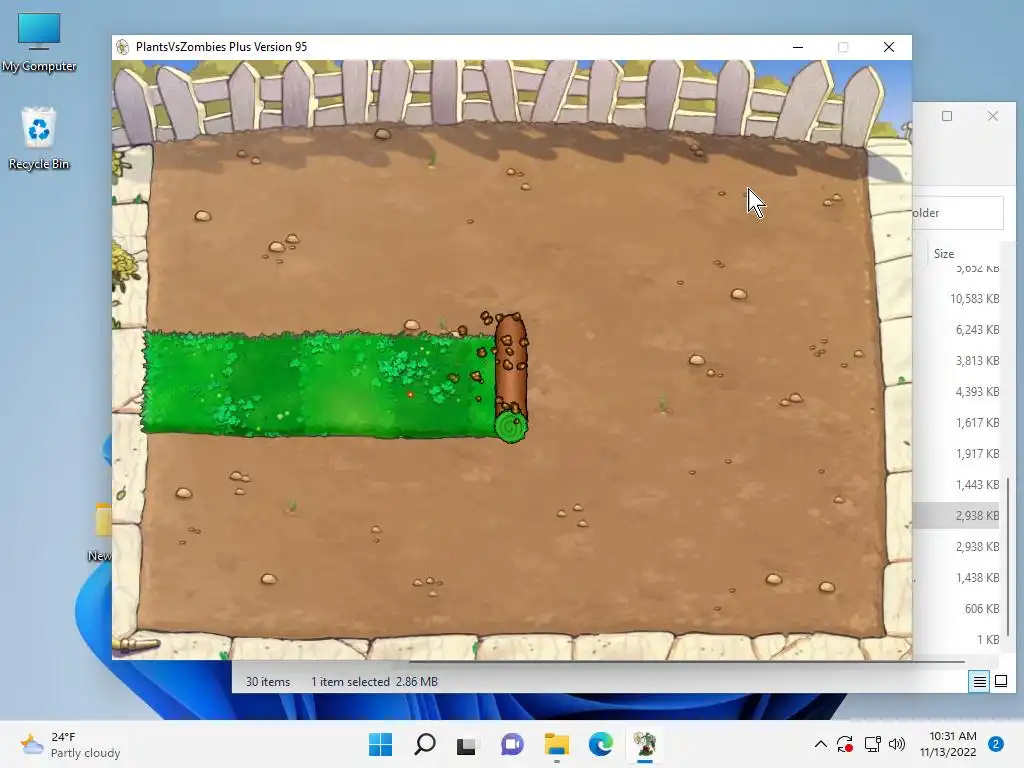
Task: Open the weather widget showing 24°F
Action: (71, 744)
